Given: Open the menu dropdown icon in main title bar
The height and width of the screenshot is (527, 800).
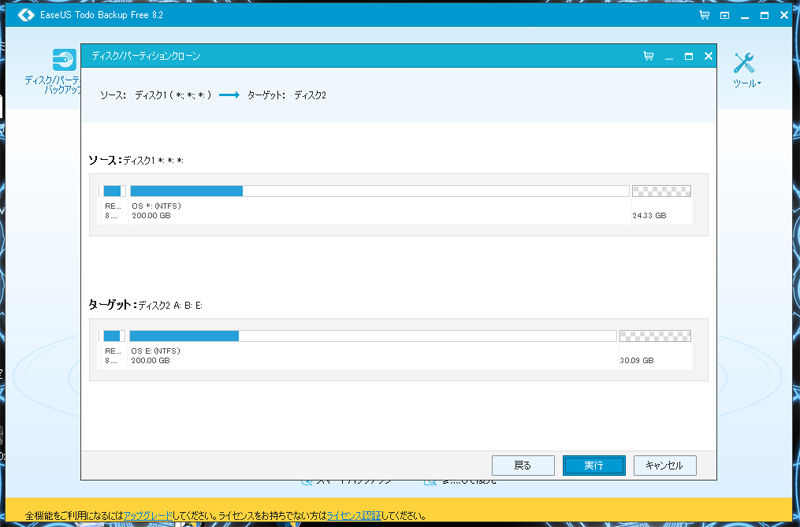Looking at the screenshot, I should (724, 15).
